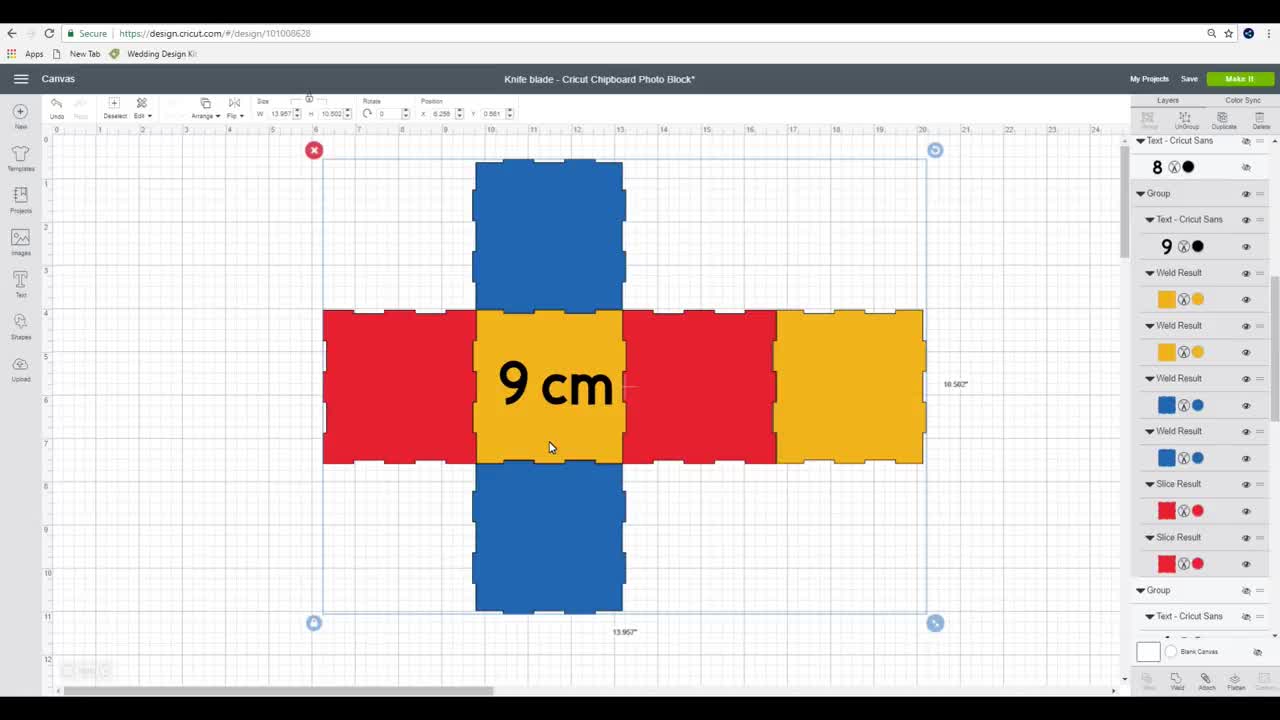
Task: Open the Shapes panel
Action: click(x=20, y=326)
